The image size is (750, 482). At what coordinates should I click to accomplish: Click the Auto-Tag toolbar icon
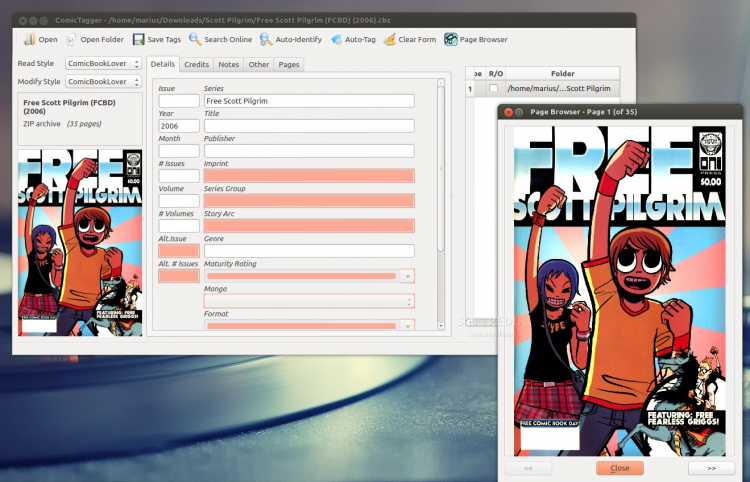click(336, 39)
